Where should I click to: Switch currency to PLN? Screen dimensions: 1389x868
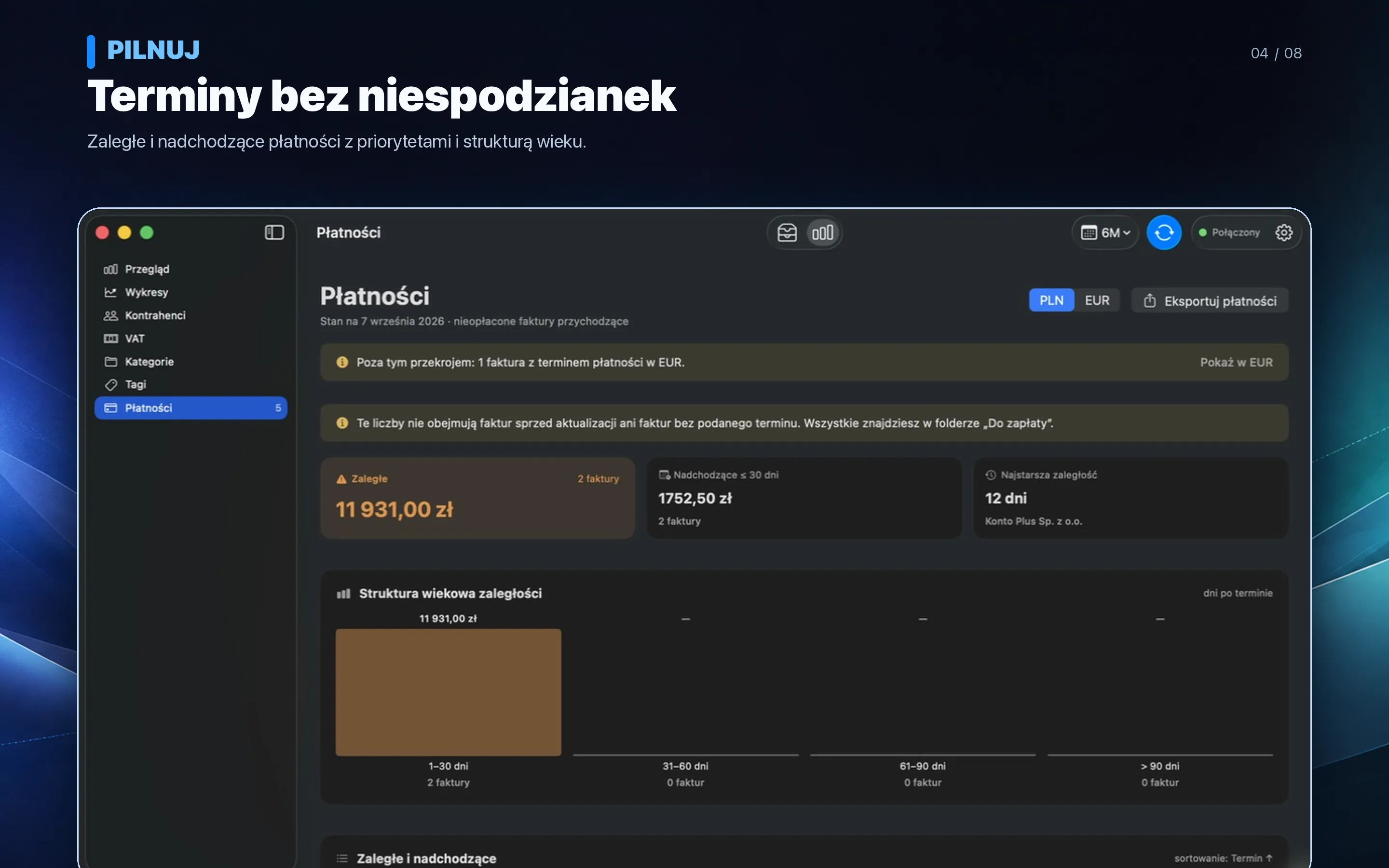coord(1051,300)
